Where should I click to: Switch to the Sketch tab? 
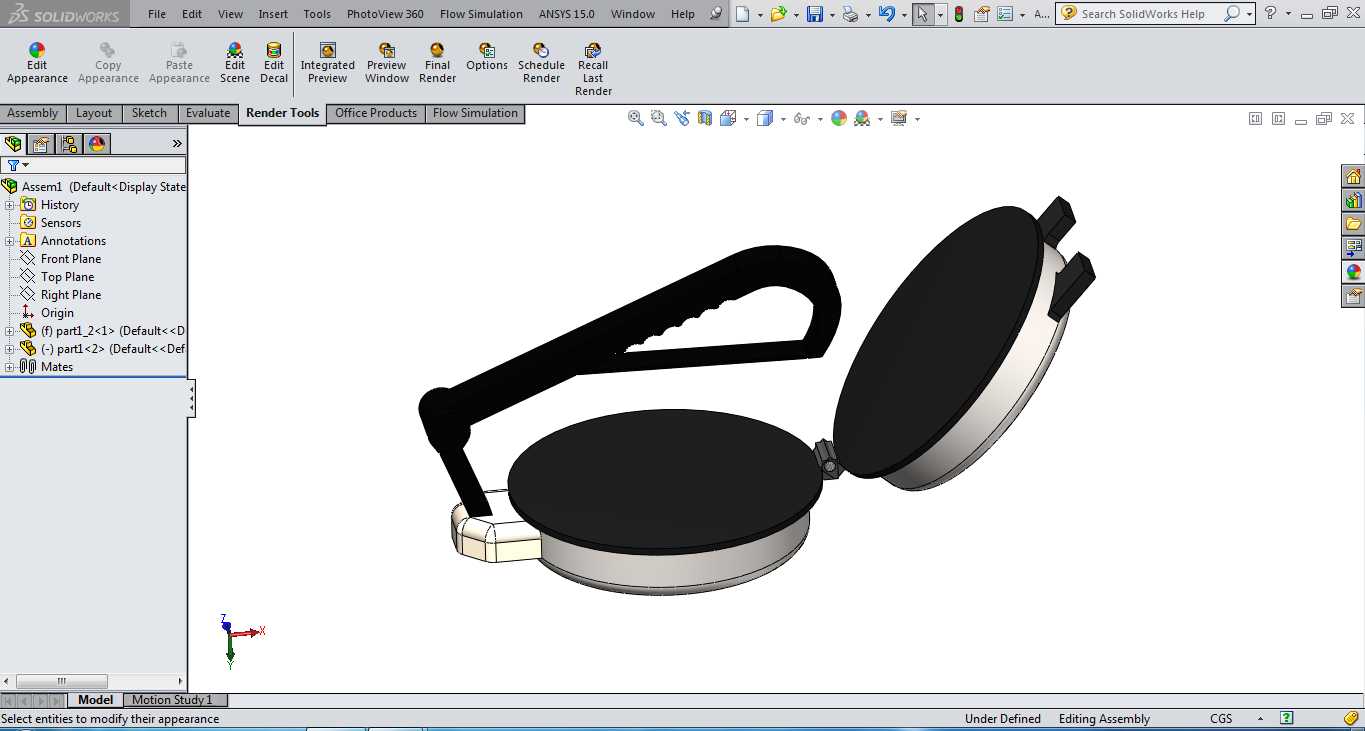(x=149, y=113)
